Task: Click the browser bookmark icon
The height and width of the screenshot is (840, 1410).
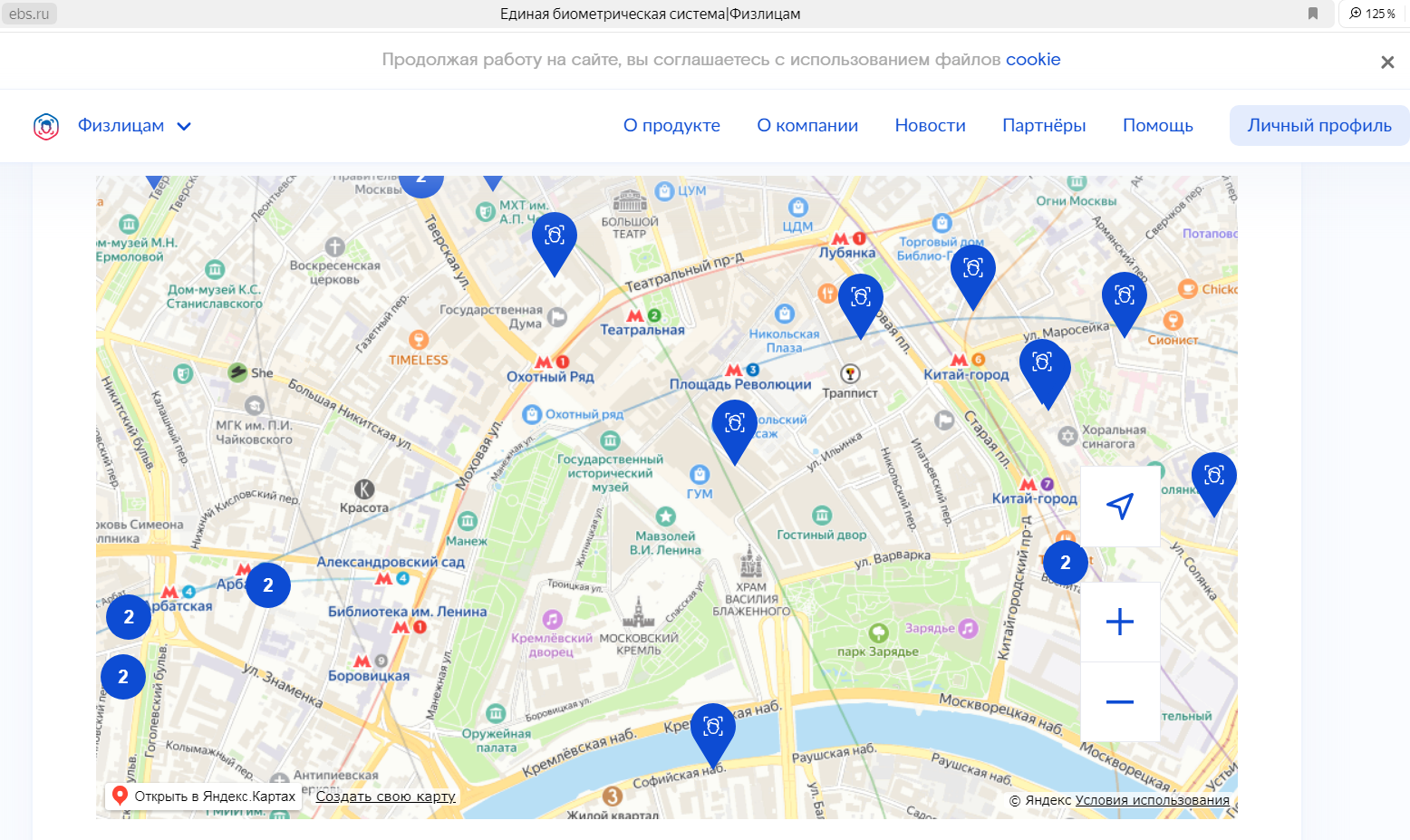Action: click(1313, 13)
